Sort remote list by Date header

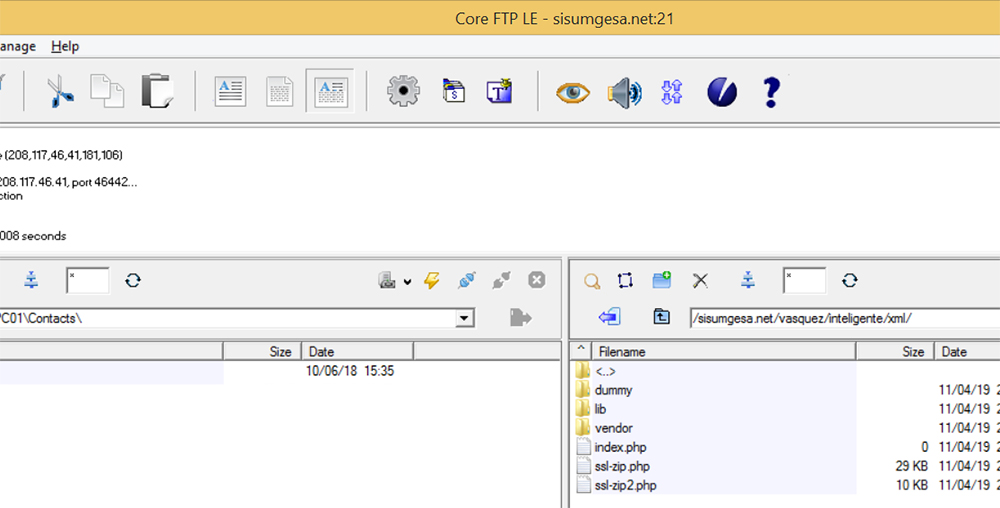[x=967, y=352]
